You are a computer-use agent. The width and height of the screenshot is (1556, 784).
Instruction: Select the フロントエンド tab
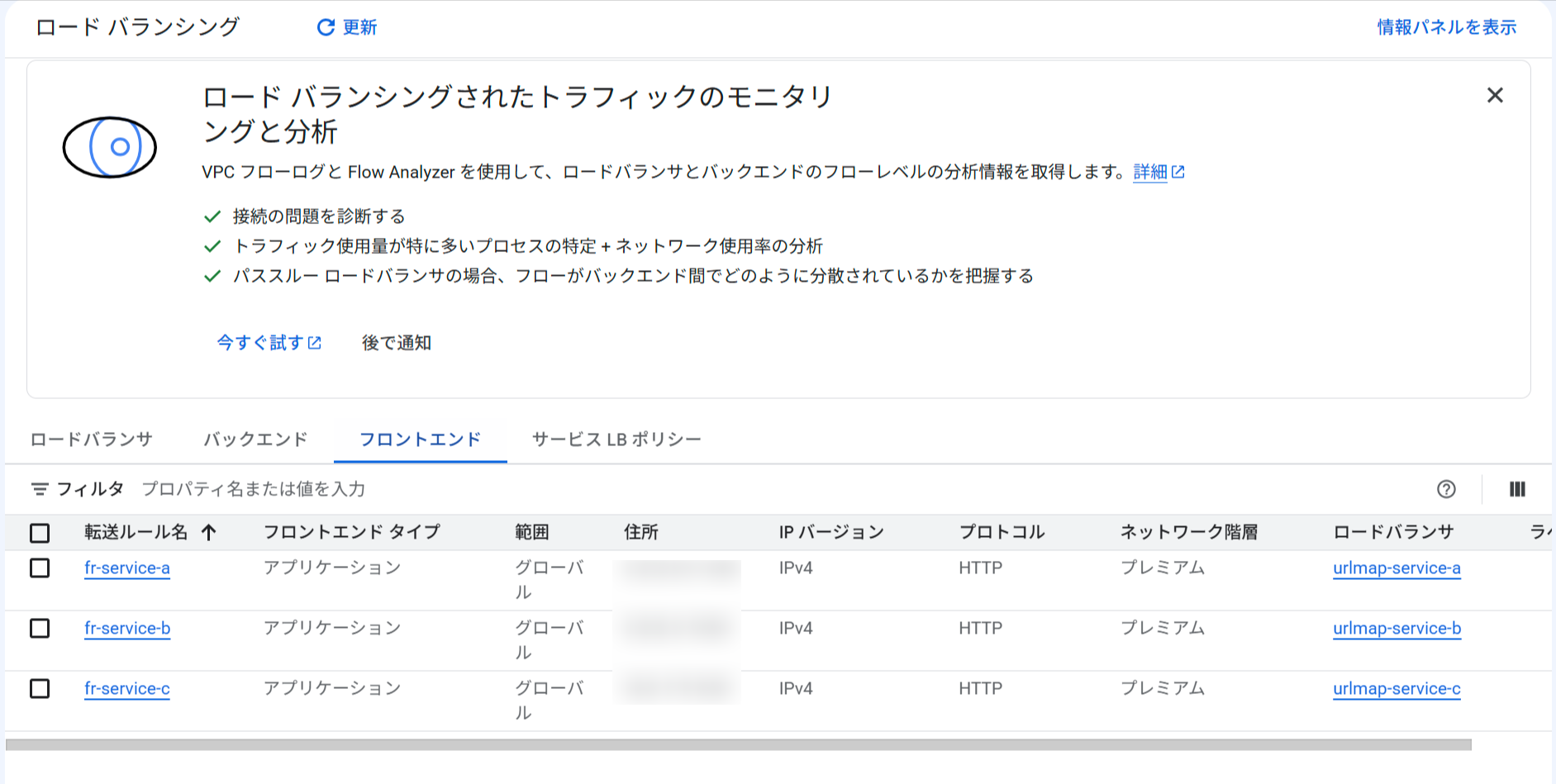(x=420, y=439)
